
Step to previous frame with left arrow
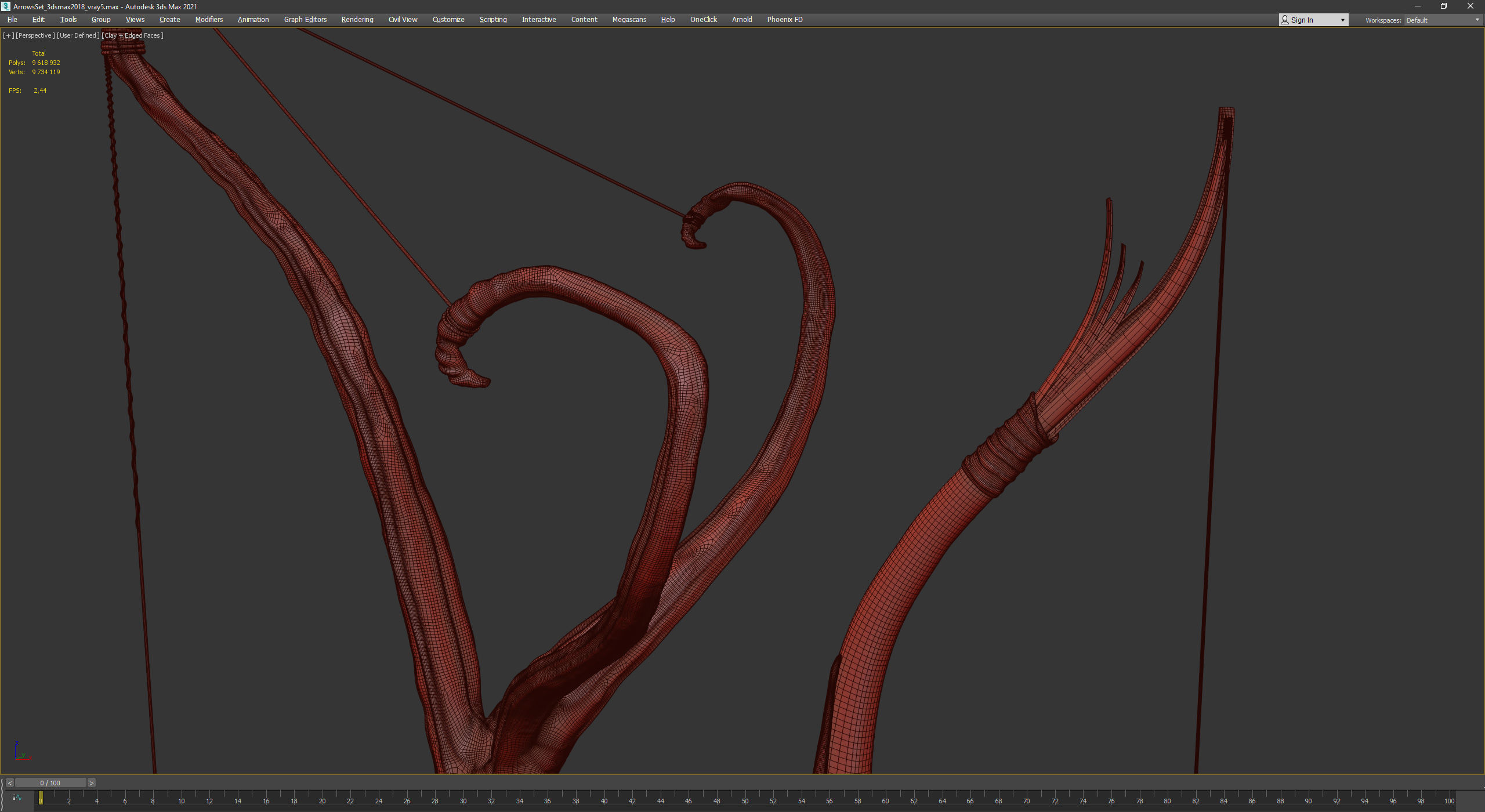(9, 783)
